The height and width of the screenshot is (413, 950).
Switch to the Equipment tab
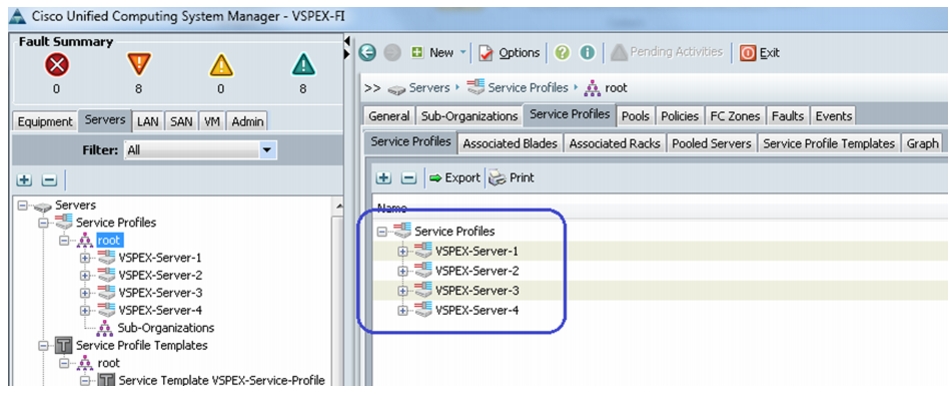click(45, 121)
